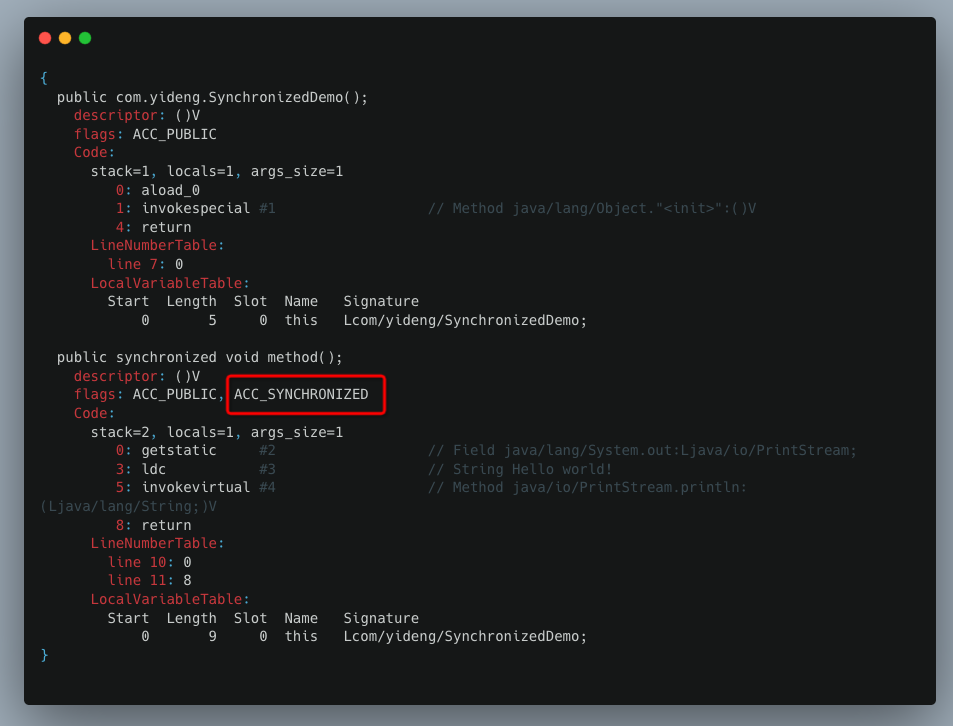Select the ACC_SYNCHRONIZED flag text
Screen dimensions: 953x726
(301, 394)
